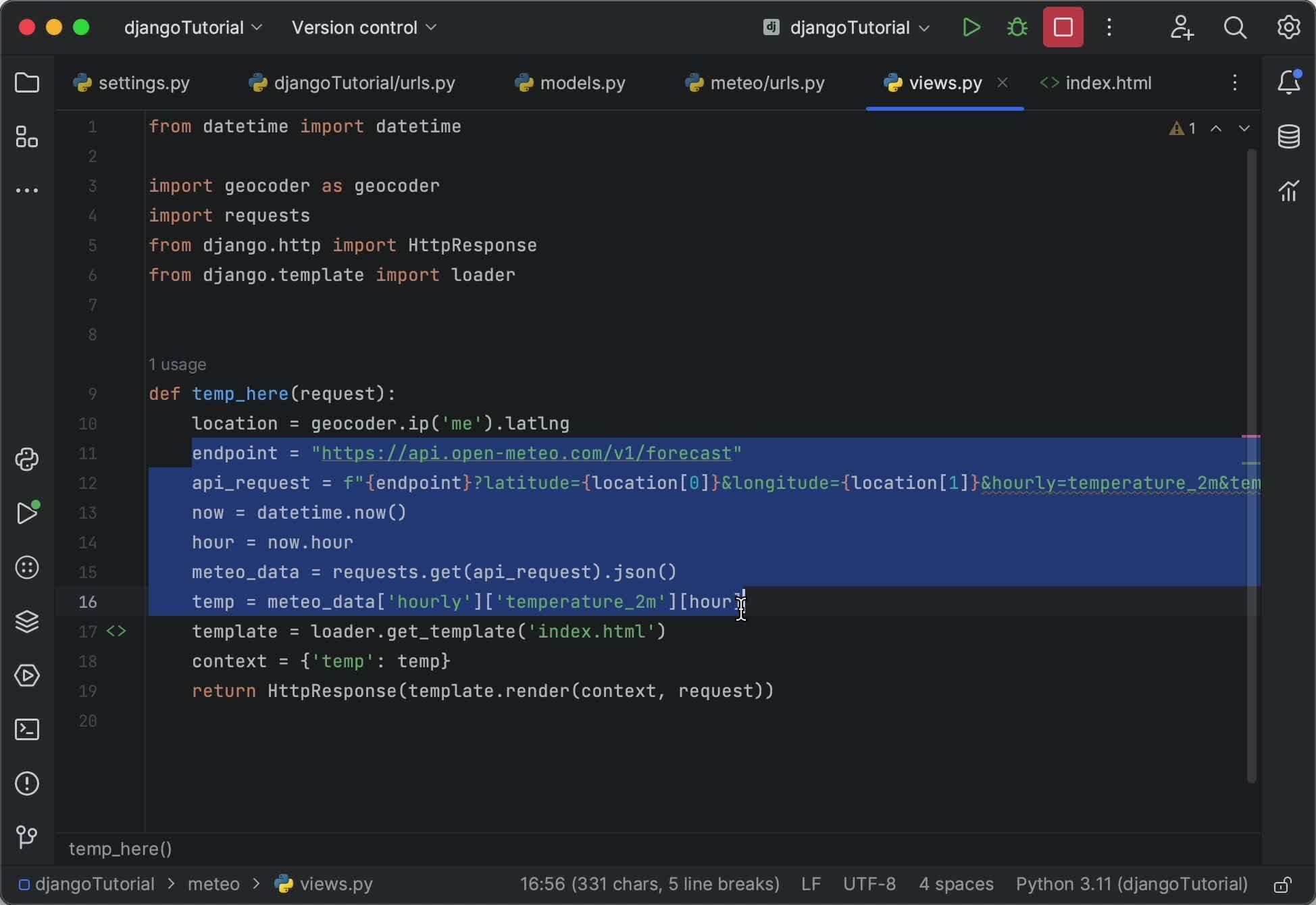This screenshot has height=905, width=1316.
Task: Open the Problems tool window
Action: point(27,783)
